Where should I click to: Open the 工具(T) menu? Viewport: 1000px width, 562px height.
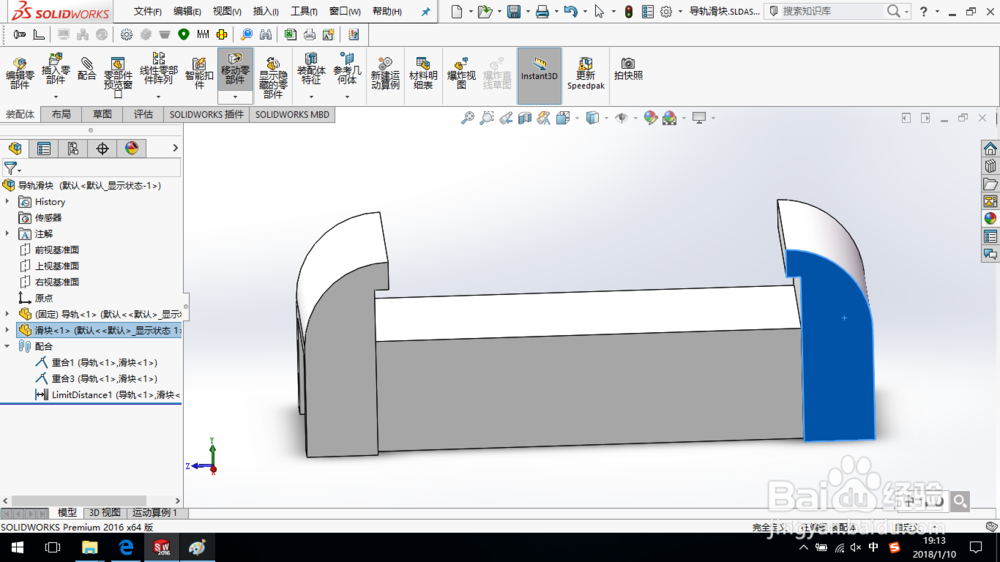click(x=304, y=11)
